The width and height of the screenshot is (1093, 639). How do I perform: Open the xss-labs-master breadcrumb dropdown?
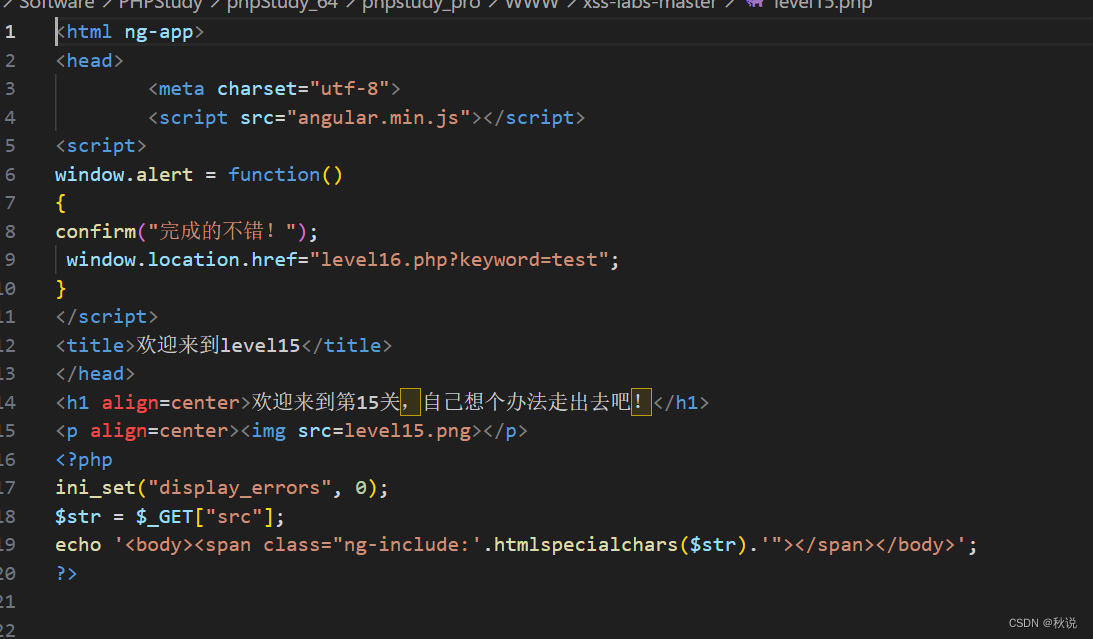tap(650, 5)
